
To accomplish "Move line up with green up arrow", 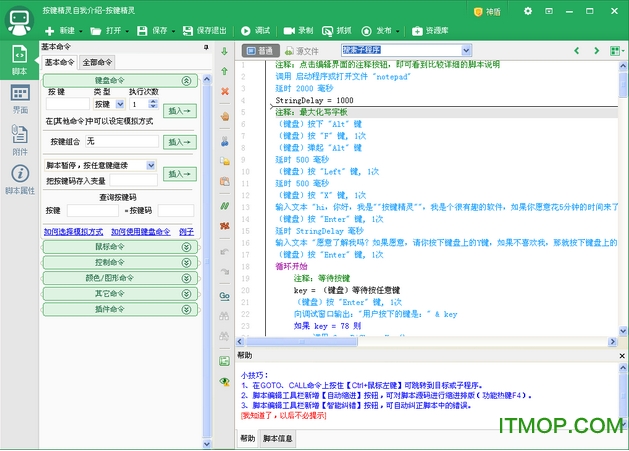I will point(225,71).
